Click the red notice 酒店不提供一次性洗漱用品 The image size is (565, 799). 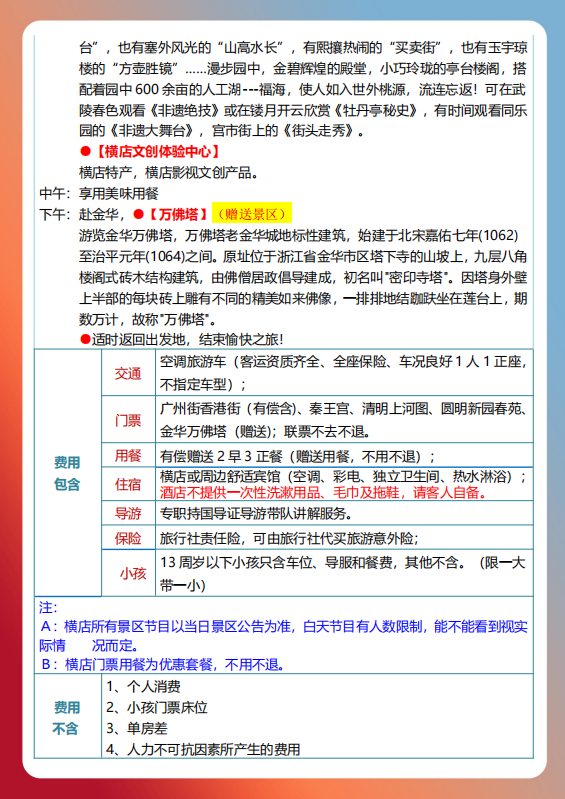coord(323,493)
